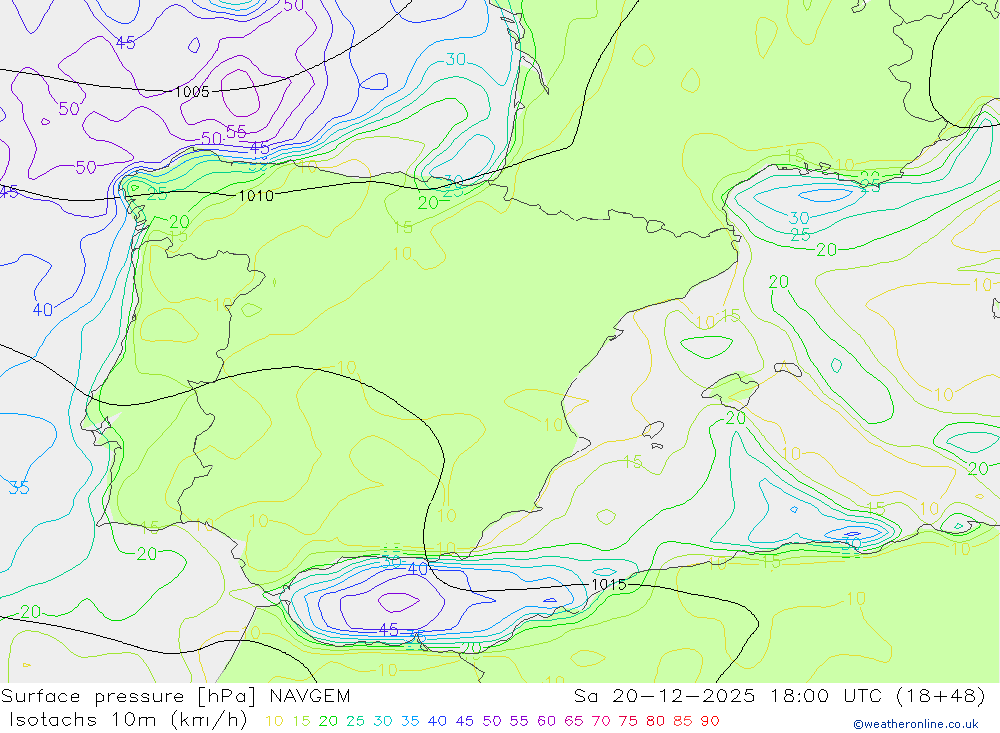Click the pink 70 legend value
The height and width of the screenshot is (733, 1000).
coord(601,722)
